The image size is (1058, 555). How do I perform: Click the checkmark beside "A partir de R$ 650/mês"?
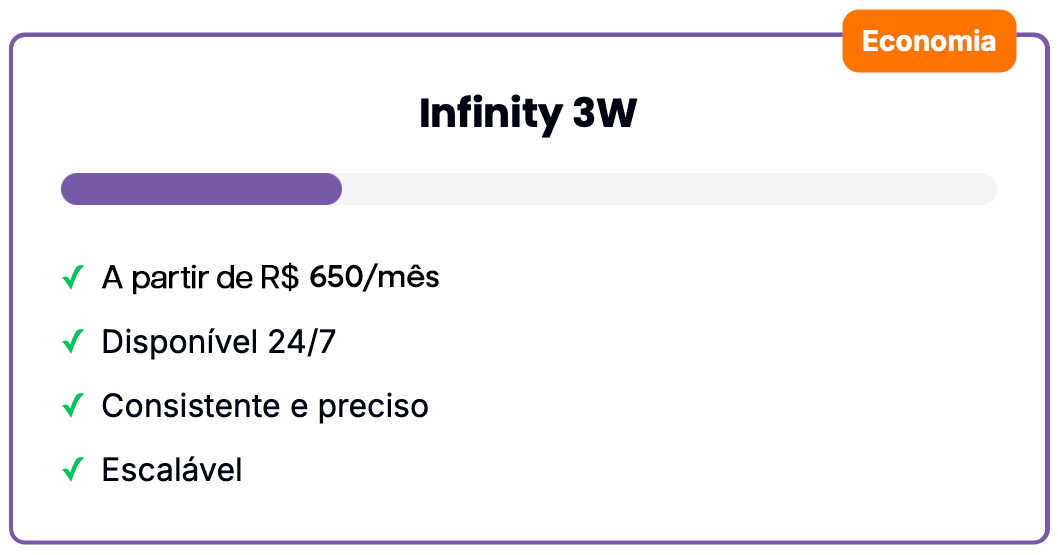(72, 278)
